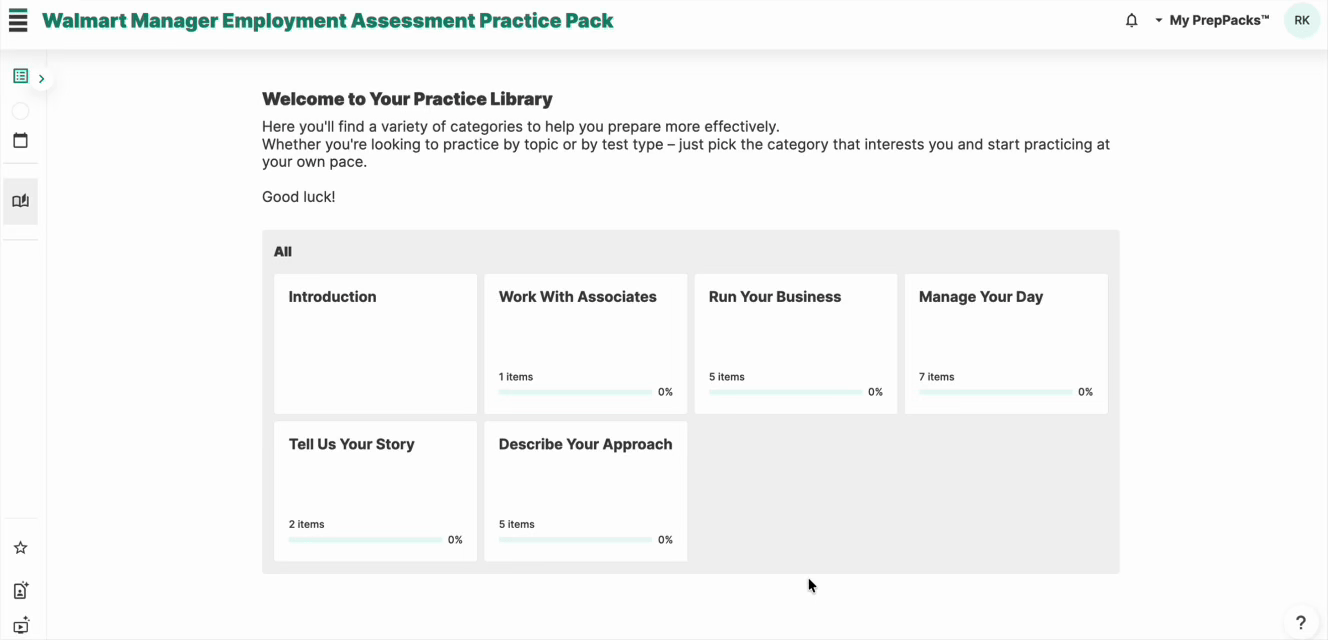This screenshot has height=640, width=1328.
Task: Open the Run Your Business category
Action: click(795, 343)
